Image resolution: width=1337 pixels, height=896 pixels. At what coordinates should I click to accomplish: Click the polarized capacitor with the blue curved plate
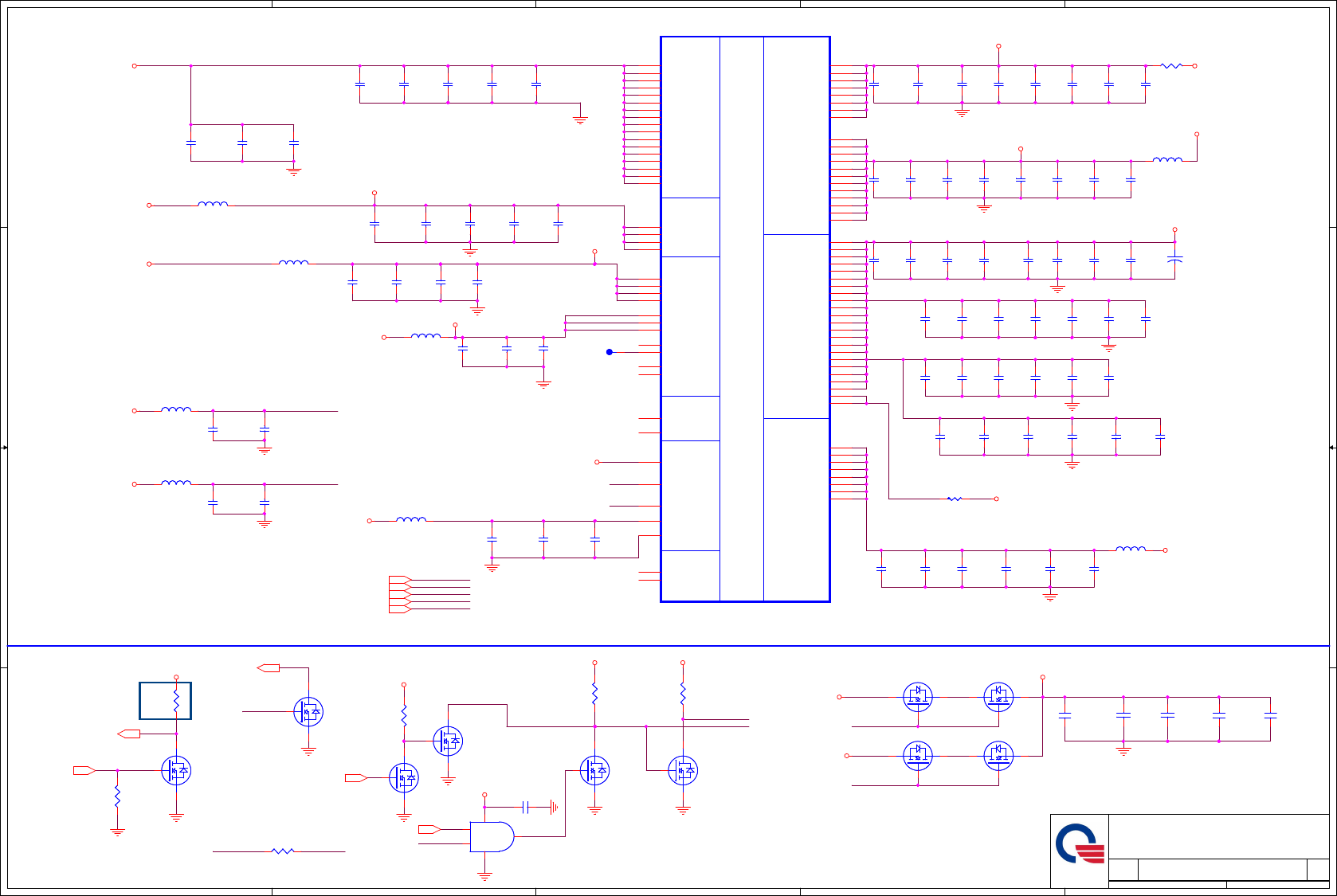click(x=1174, y=259)
